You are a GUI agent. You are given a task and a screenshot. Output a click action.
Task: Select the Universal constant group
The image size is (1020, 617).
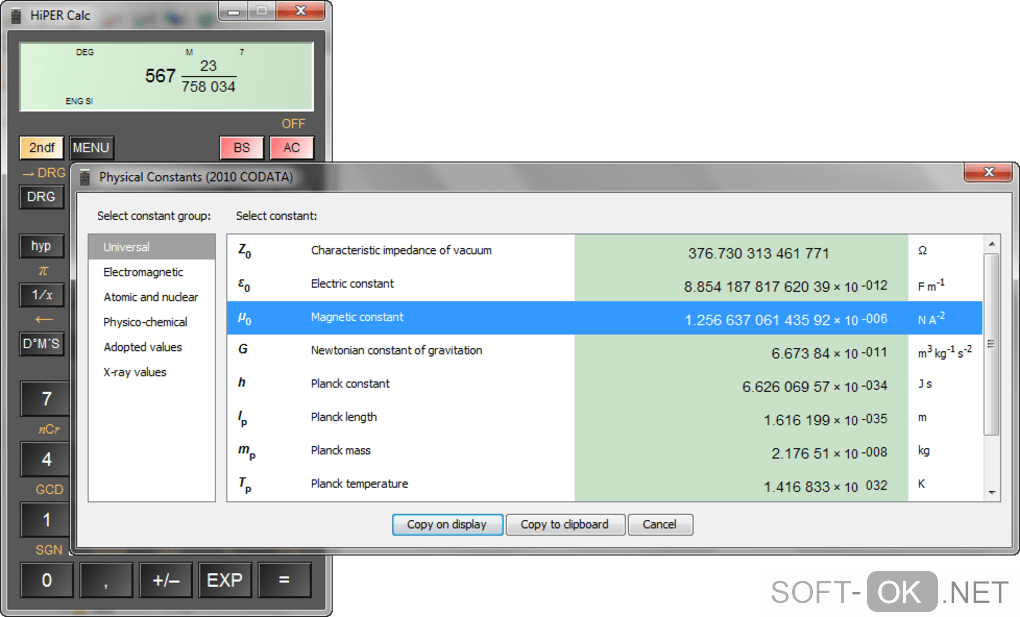(x=152, y=247)
